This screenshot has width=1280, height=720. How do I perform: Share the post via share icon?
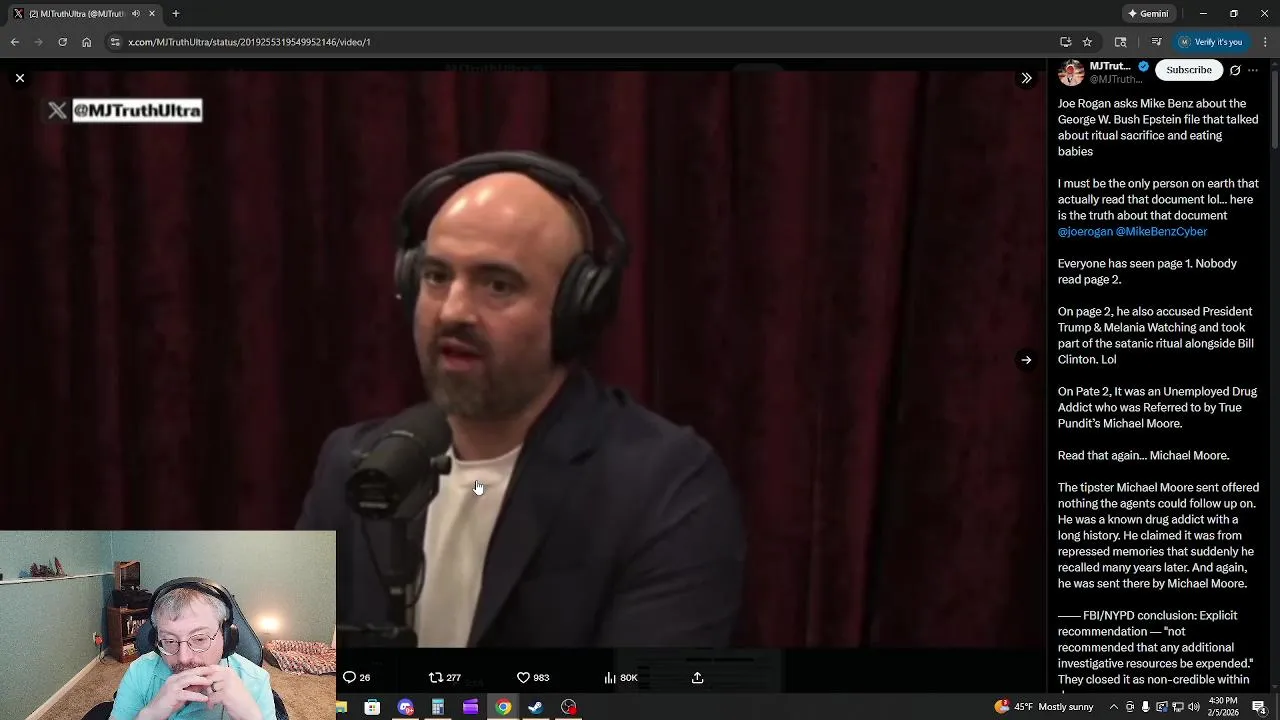(x=698, y=677)
